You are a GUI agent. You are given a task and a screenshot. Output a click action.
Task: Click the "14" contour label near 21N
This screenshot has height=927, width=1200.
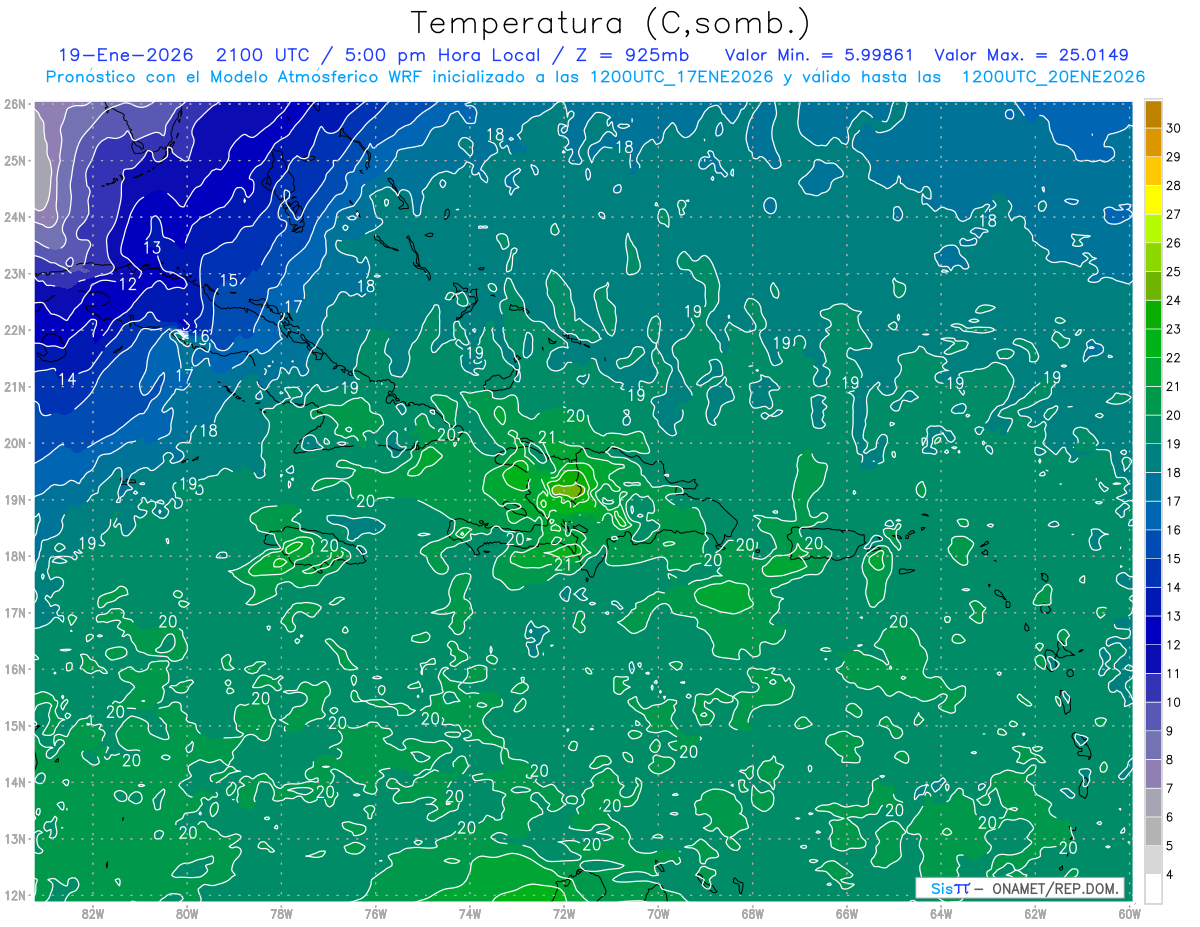click(67, 379)
